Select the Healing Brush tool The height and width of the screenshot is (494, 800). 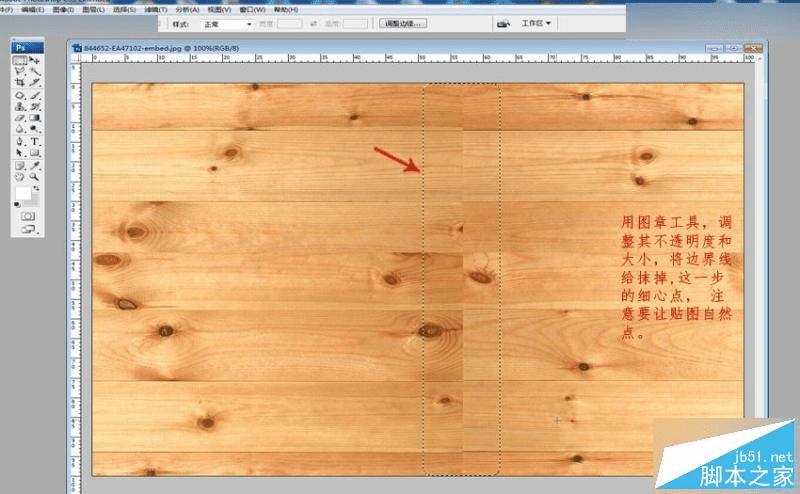tap(20, 95)
